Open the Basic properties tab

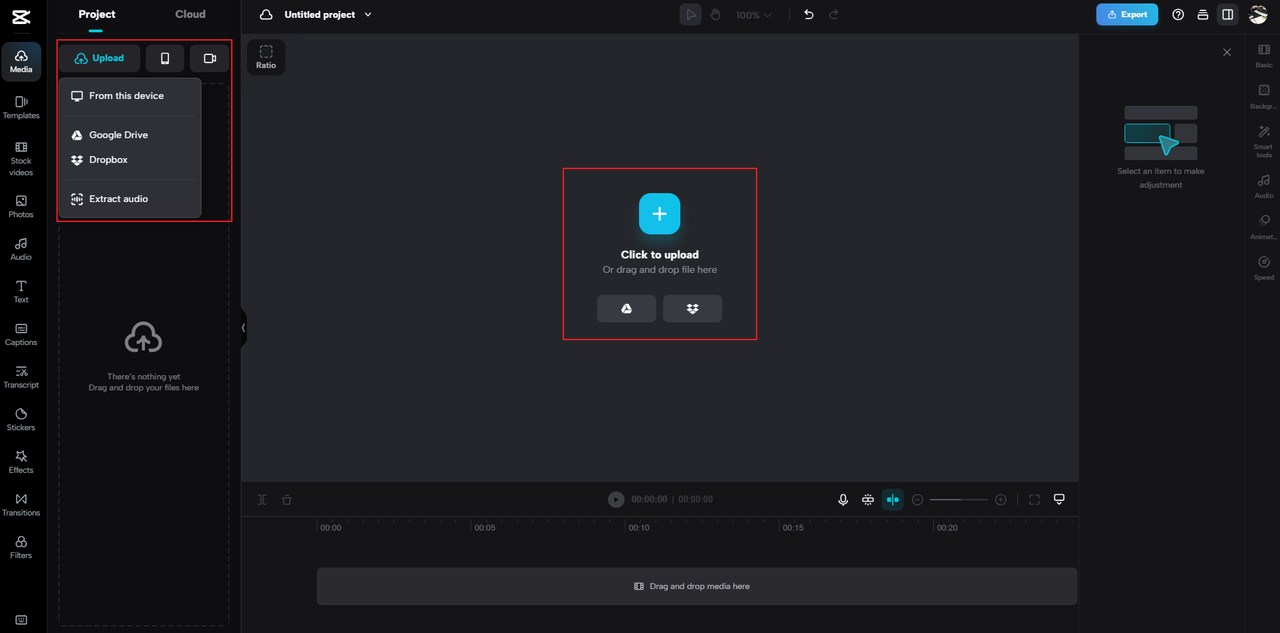(x=1264, y=55)
